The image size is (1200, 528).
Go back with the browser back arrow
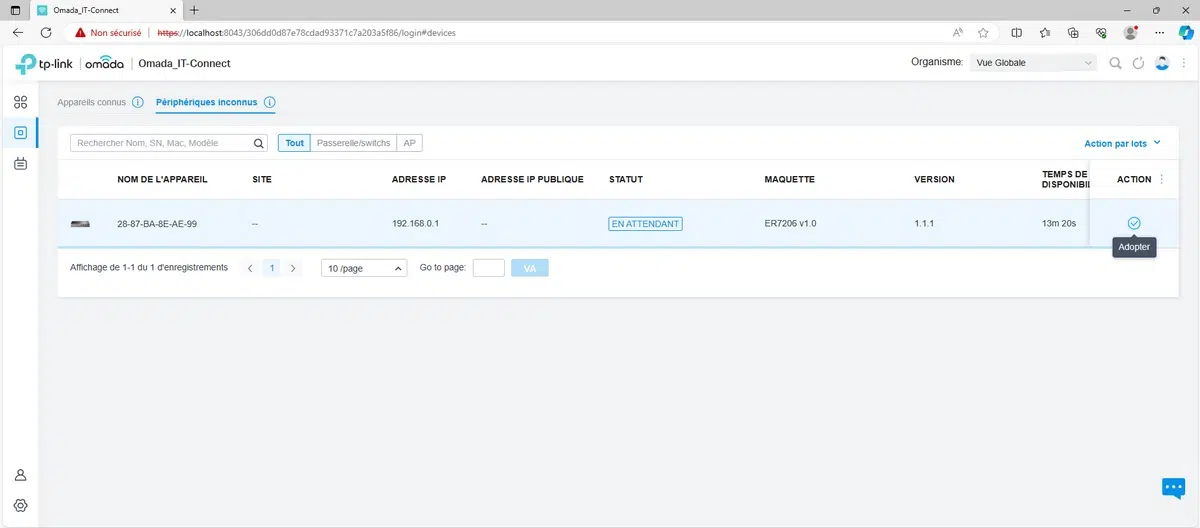tap(18, 32)
